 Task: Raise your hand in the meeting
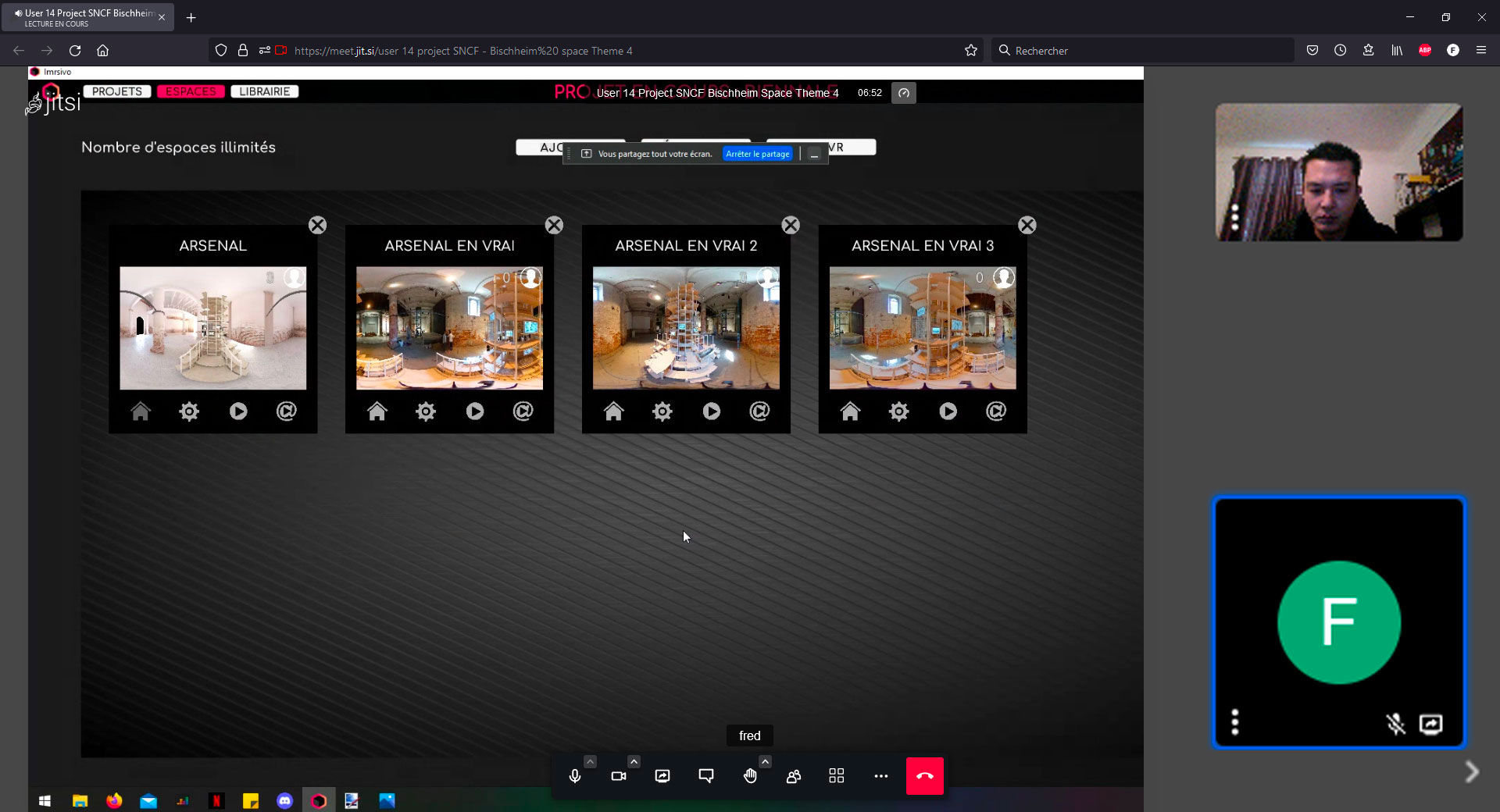pyautogui.click(x=750, y=776)
